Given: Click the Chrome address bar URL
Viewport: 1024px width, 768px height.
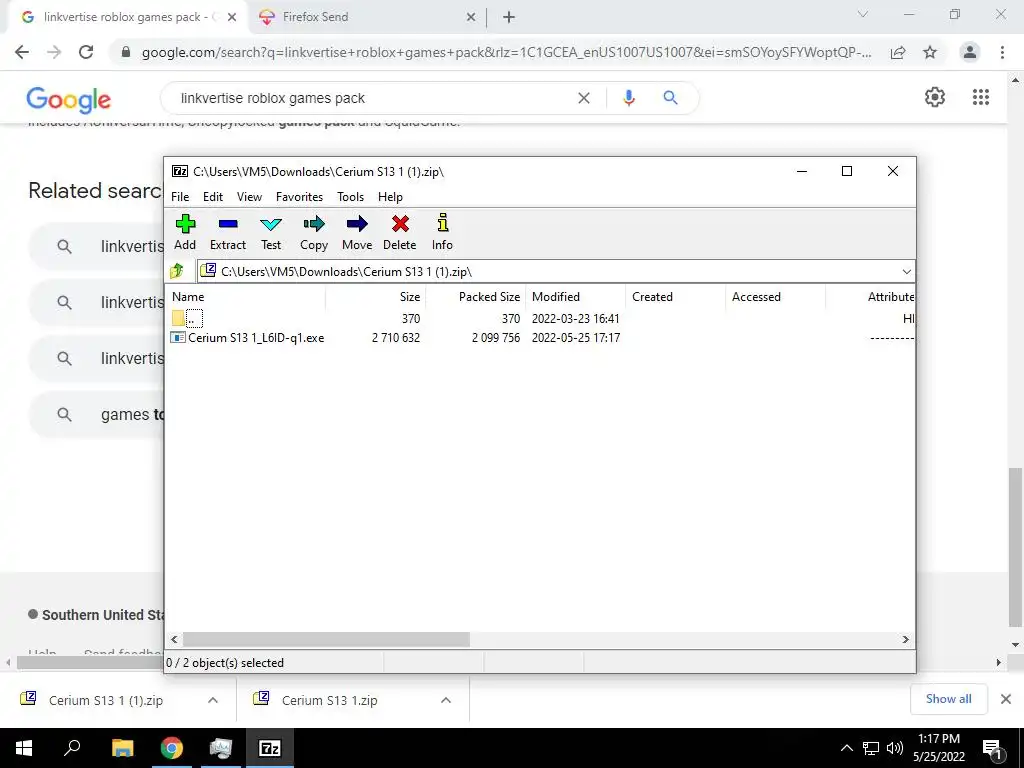Looking at the screenshot, I should click(x=506, y=52).
